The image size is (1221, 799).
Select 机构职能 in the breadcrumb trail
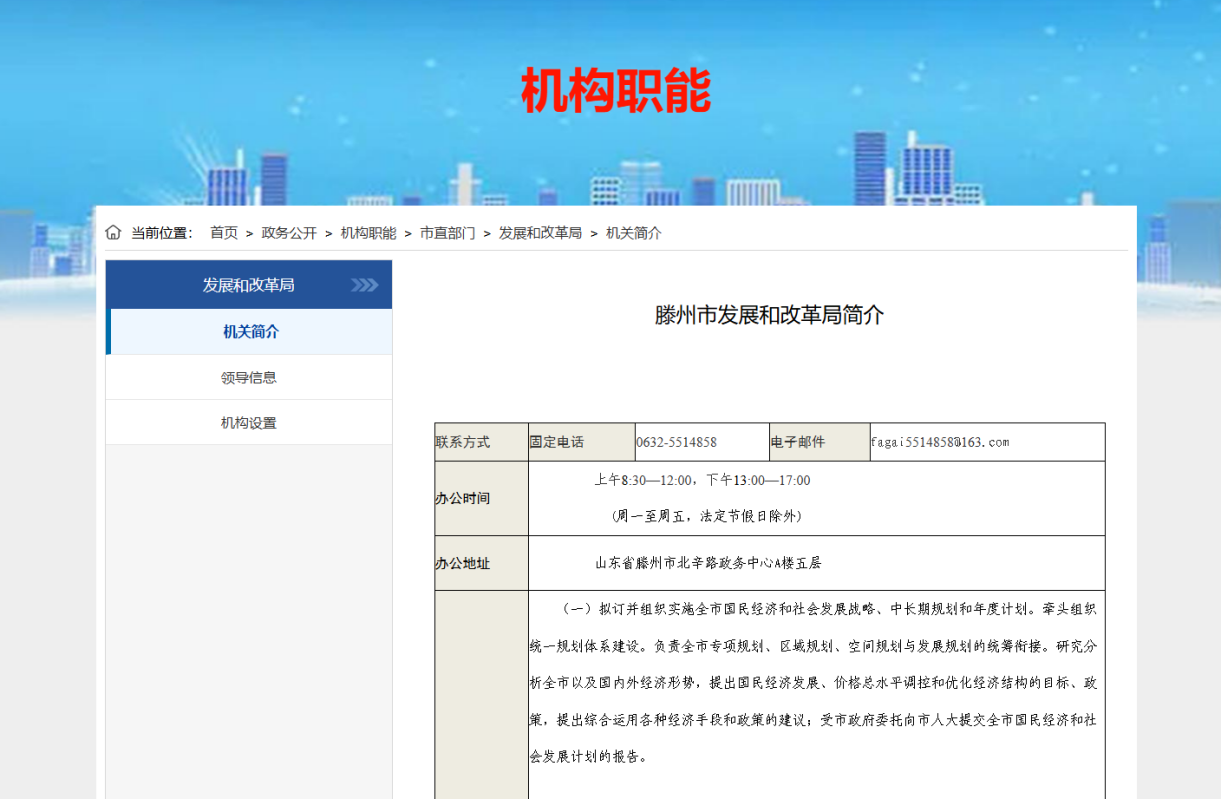pos(368,233)
